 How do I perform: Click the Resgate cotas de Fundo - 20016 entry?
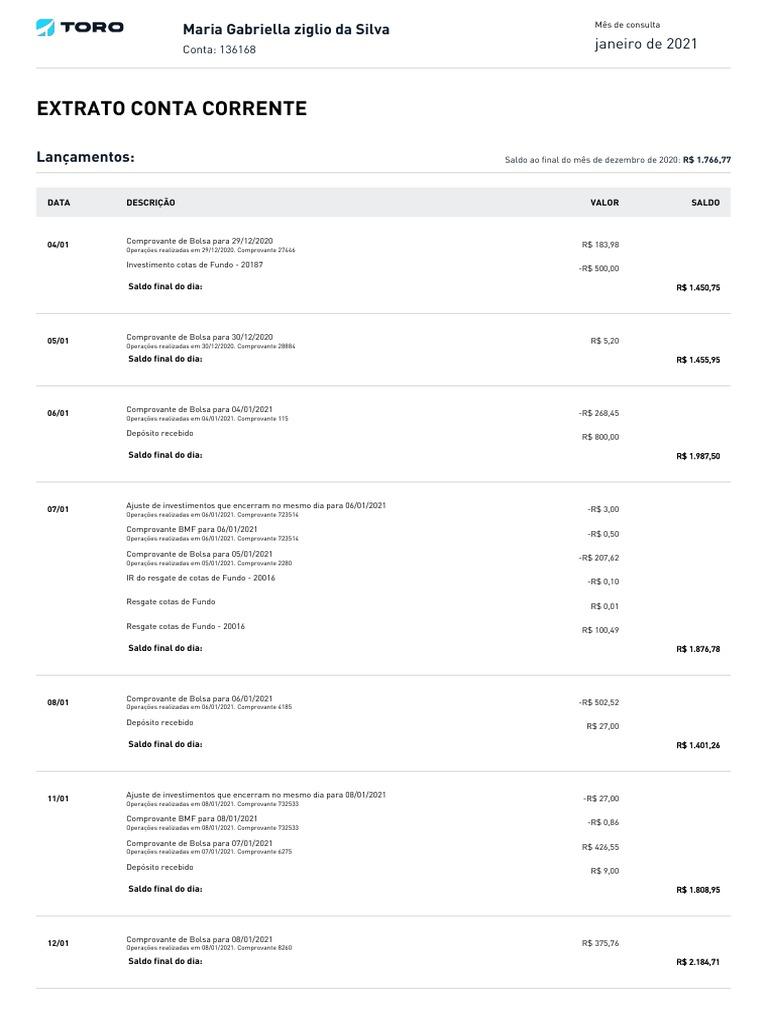click(186, 626)
